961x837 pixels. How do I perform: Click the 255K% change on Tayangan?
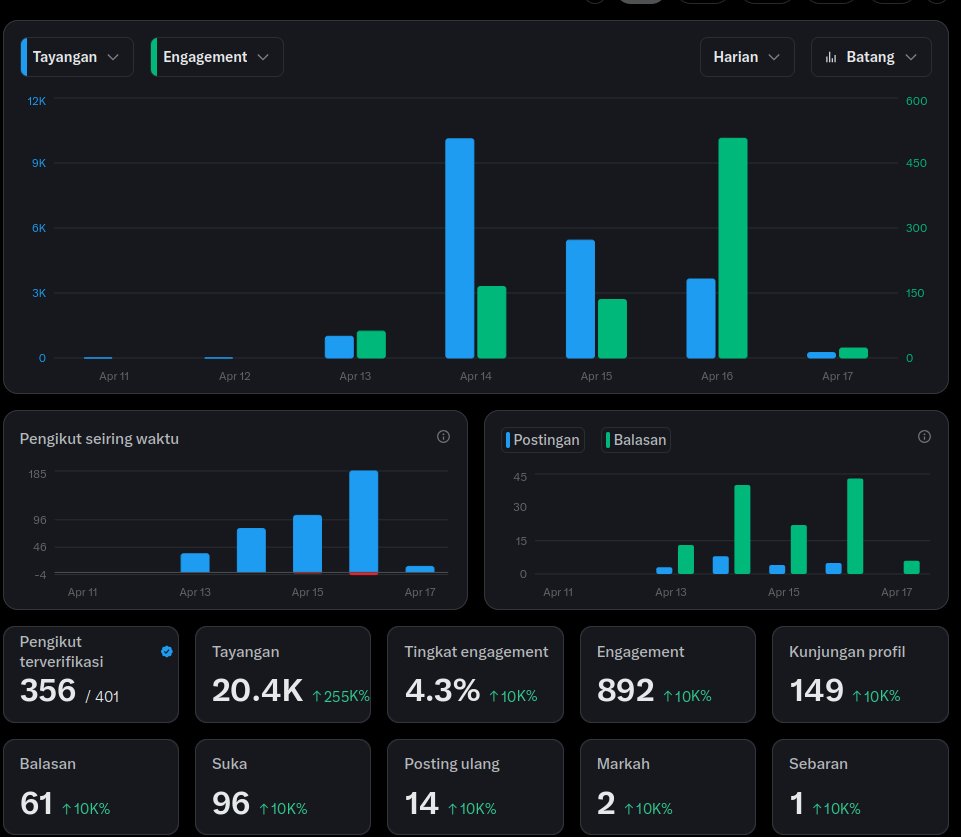[341, 696]
